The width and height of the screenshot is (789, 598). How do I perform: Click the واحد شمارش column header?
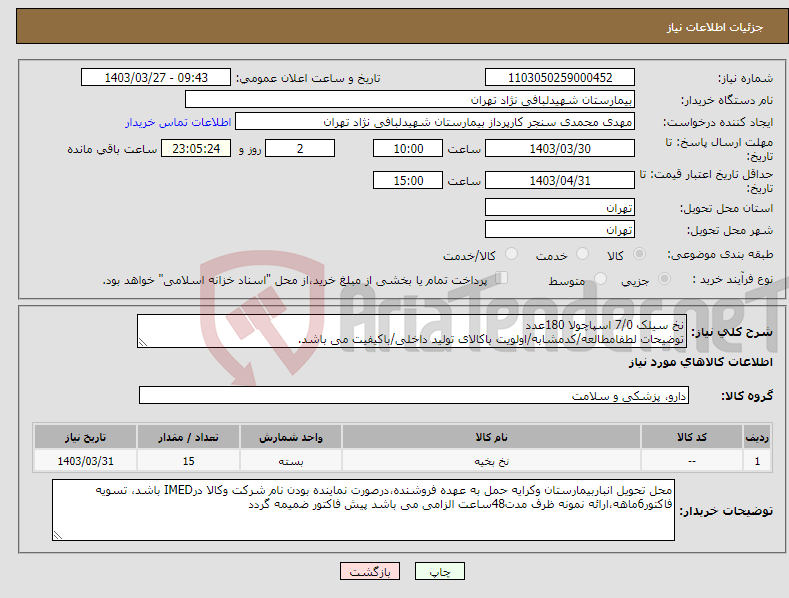click(x=291, y=437)
